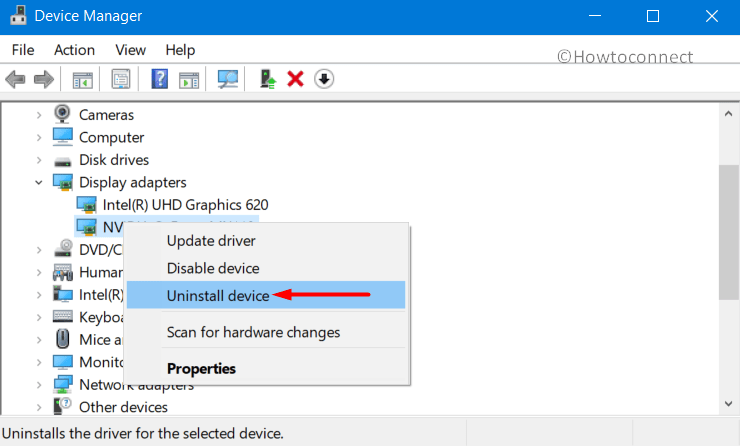740x446 pixels.
Task: Click the blue Help question-mark icon
Action: point(160,79)
